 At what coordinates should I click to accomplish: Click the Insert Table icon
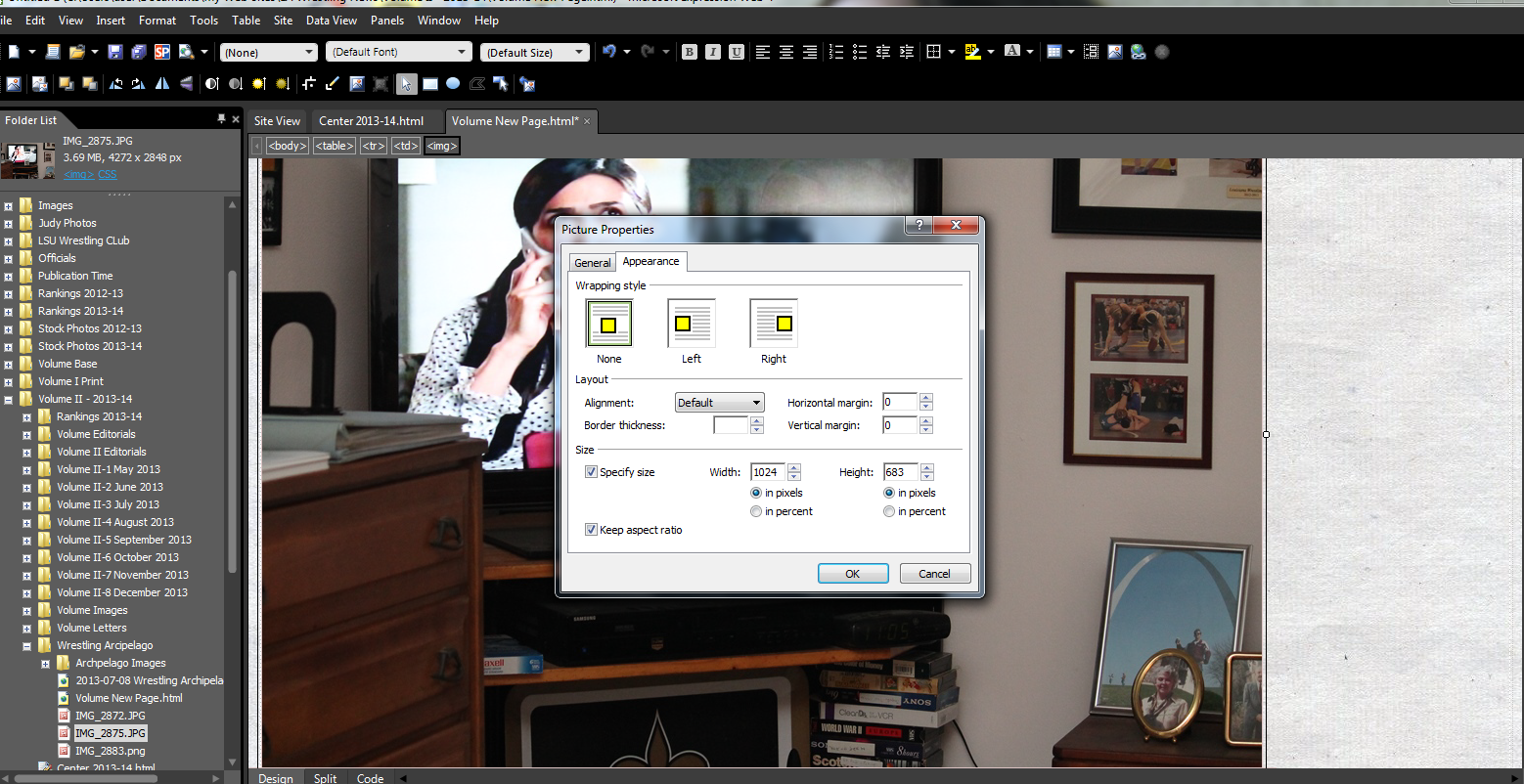(1053, 52)
